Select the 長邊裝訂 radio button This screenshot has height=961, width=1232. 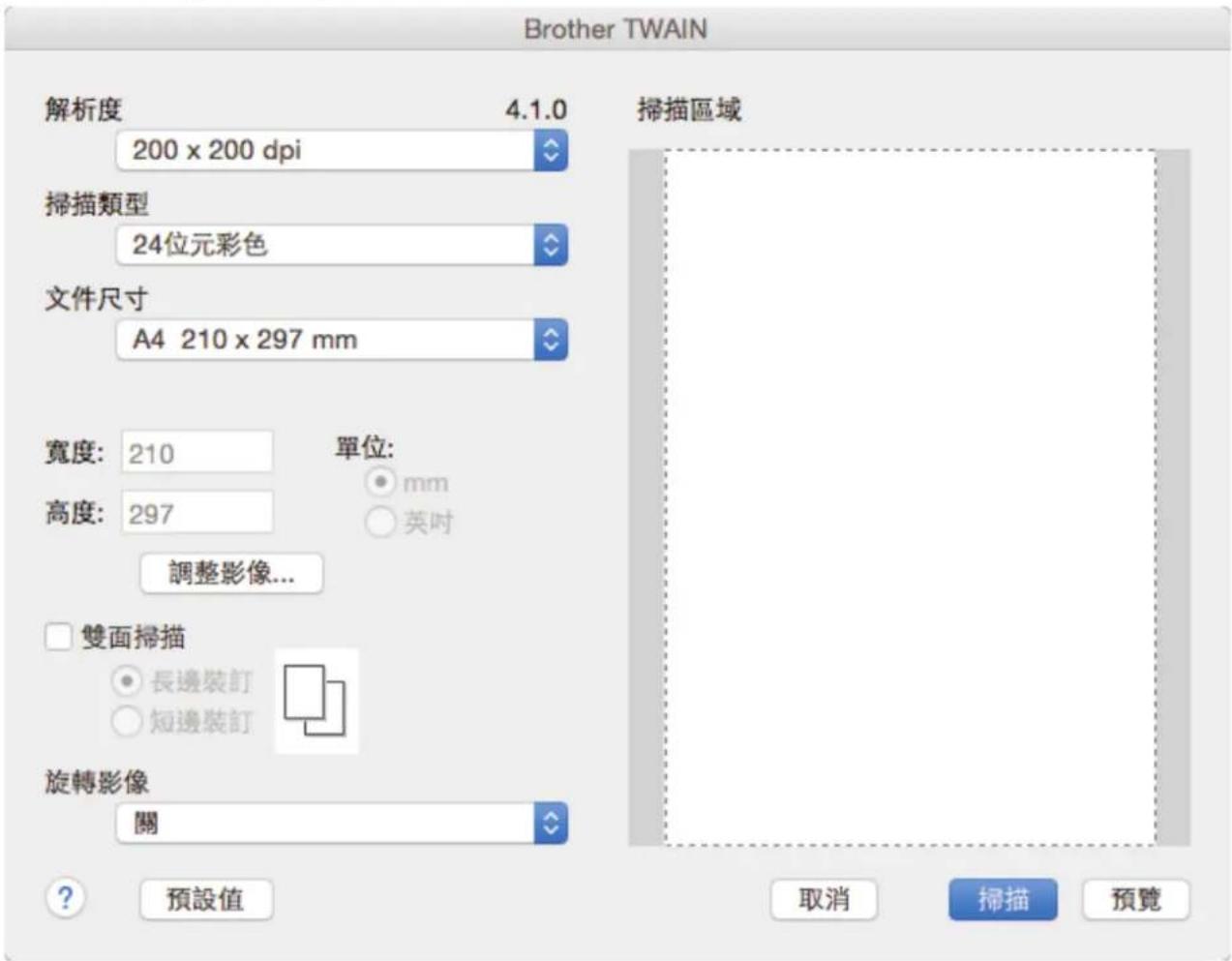[127, 681]
